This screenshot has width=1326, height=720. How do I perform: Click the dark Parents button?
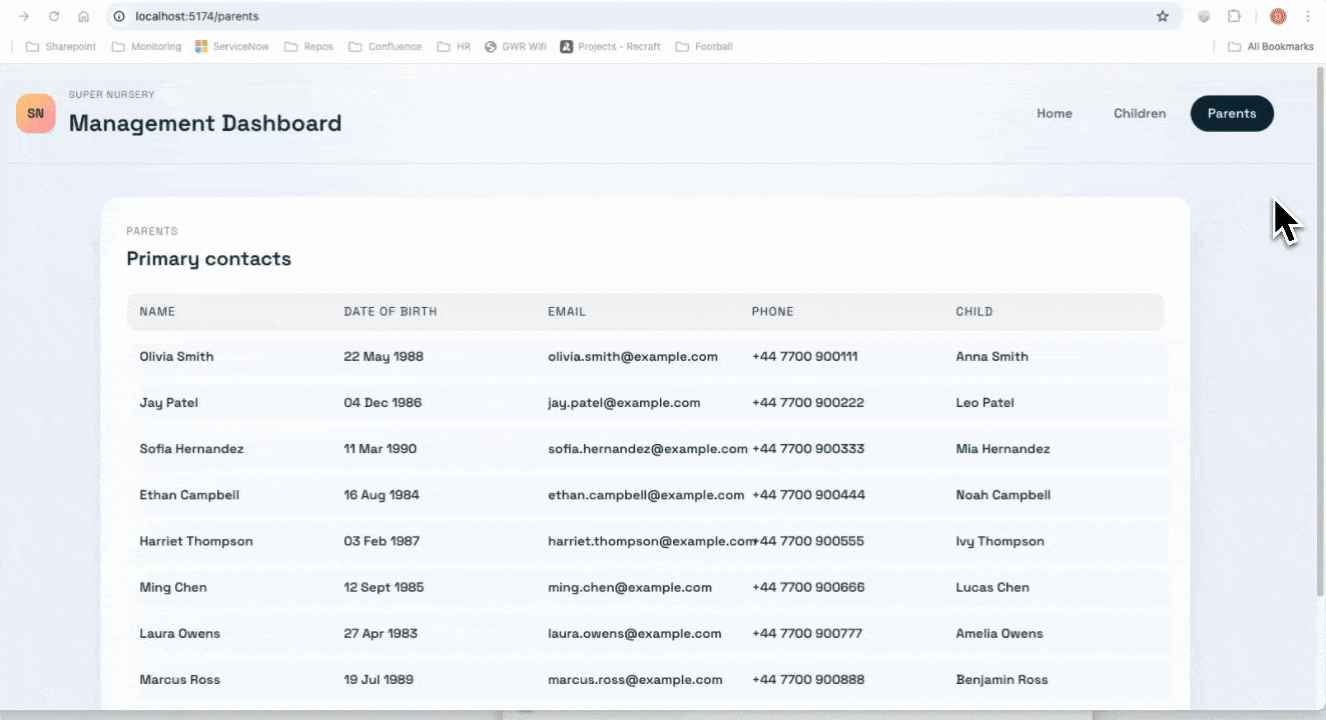(1232, 113)
